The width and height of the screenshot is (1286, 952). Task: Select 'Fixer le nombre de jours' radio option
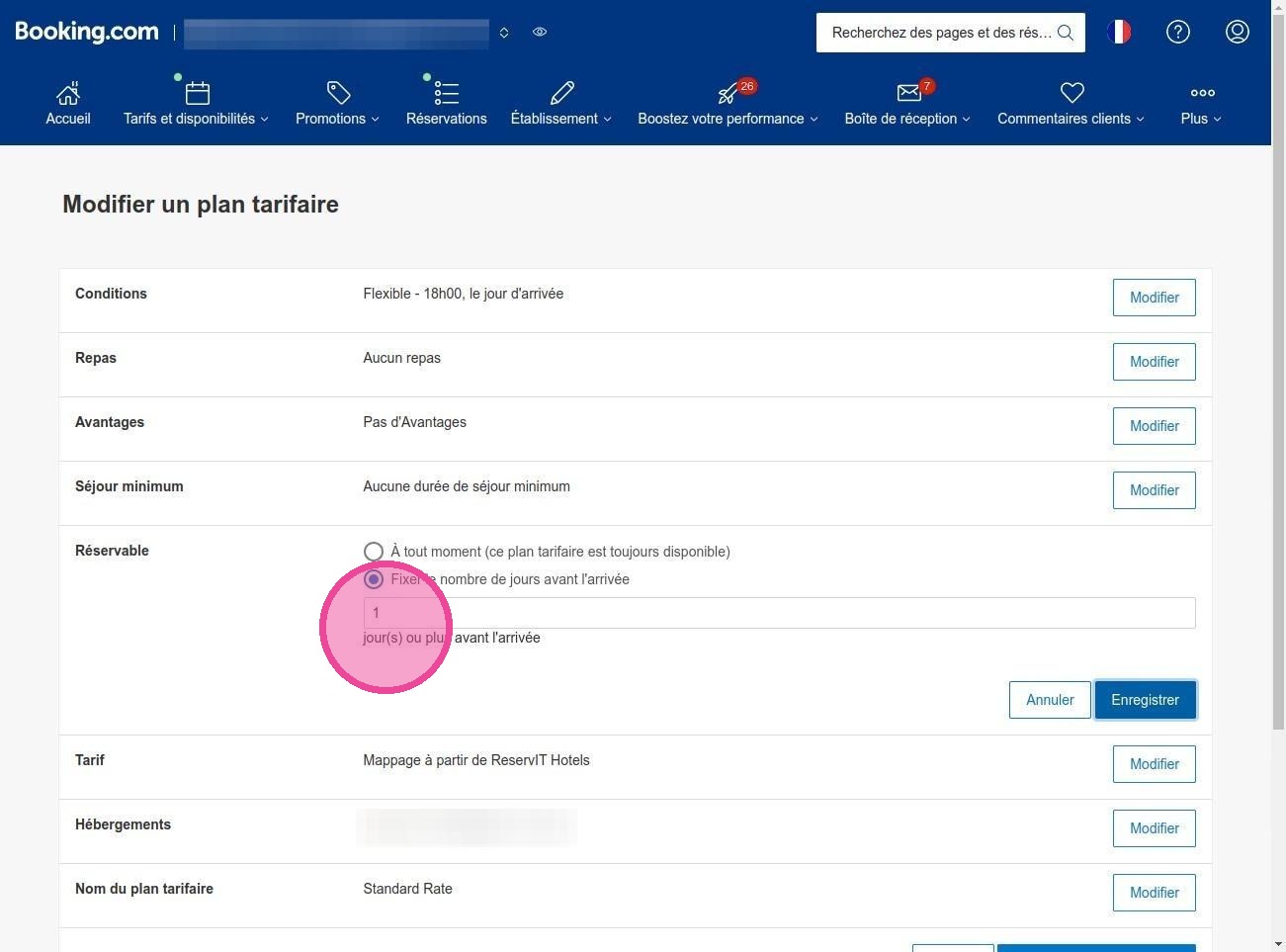click(x=373, y=579)
